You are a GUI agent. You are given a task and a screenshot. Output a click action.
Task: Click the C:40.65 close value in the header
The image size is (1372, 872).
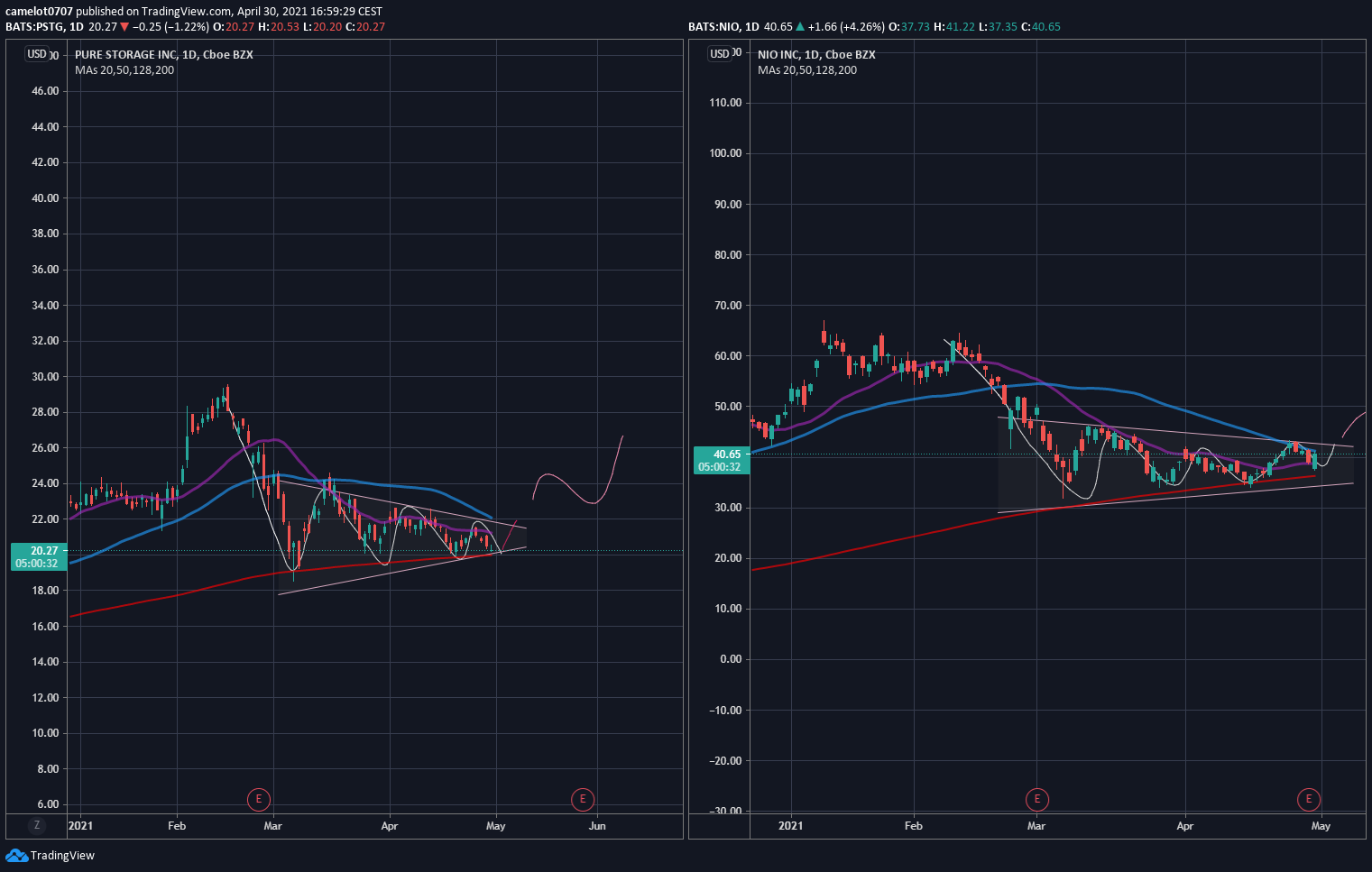tap(1041, 27)
